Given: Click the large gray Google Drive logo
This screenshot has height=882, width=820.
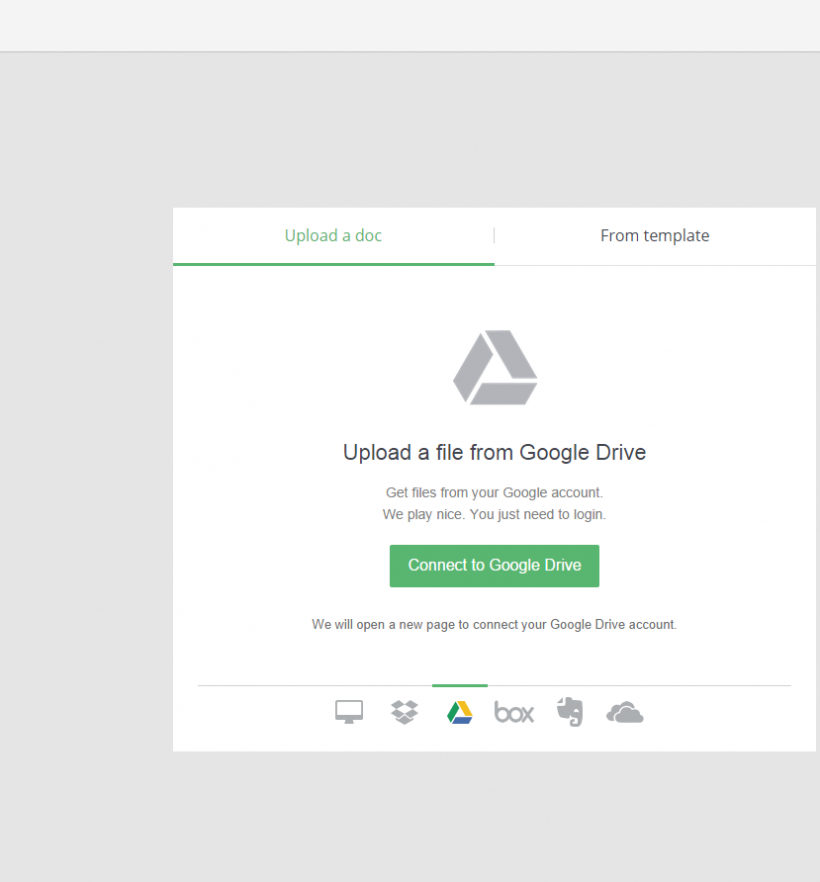Looking at the screenshot, I should tap(495, 368).
